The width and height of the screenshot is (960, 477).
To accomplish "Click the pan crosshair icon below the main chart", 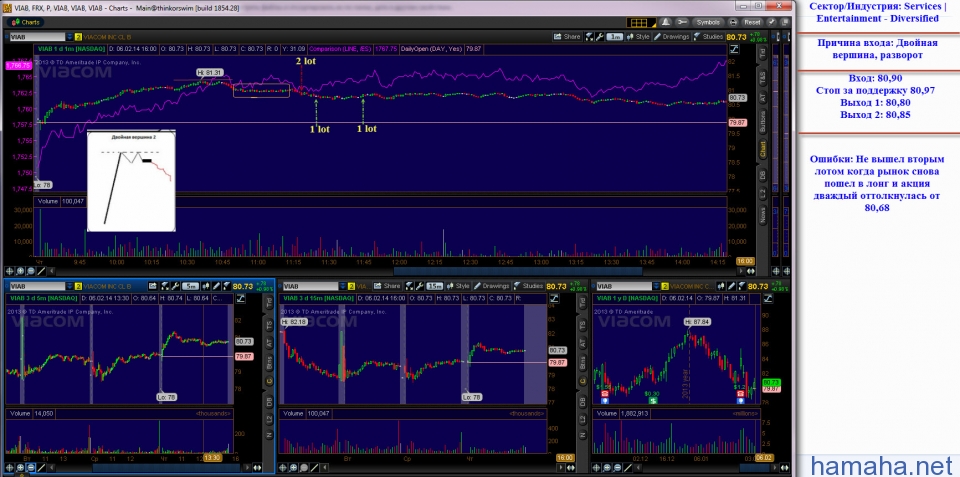I will coord(9,271).
